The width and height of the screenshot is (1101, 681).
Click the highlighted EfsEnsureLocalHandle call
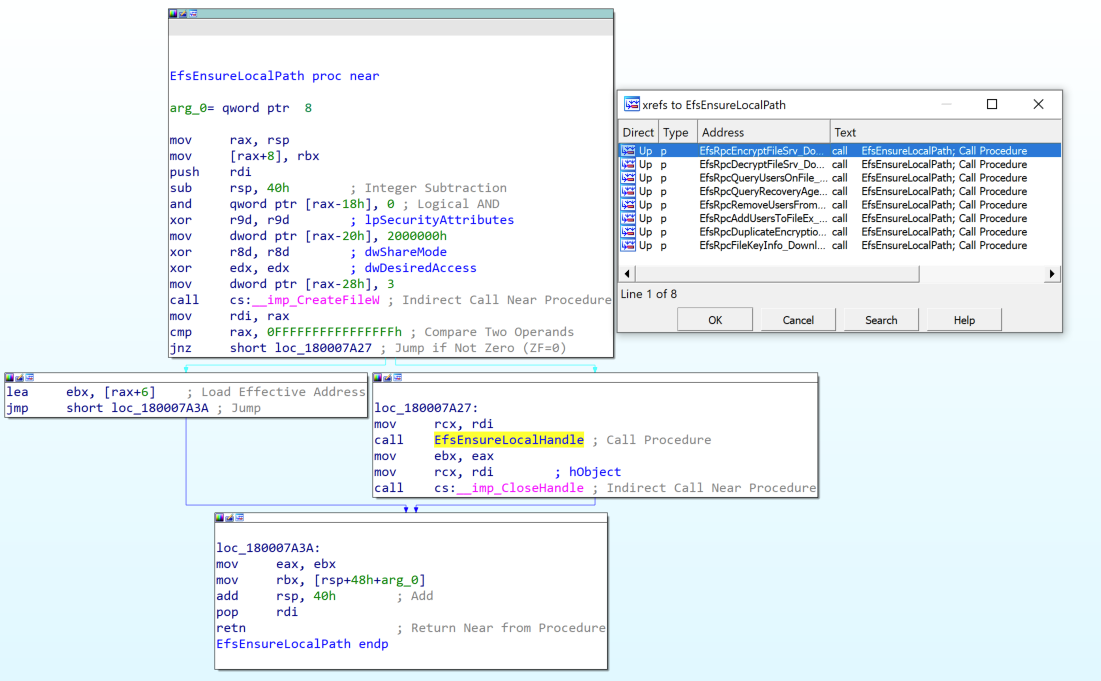point(508,440)
